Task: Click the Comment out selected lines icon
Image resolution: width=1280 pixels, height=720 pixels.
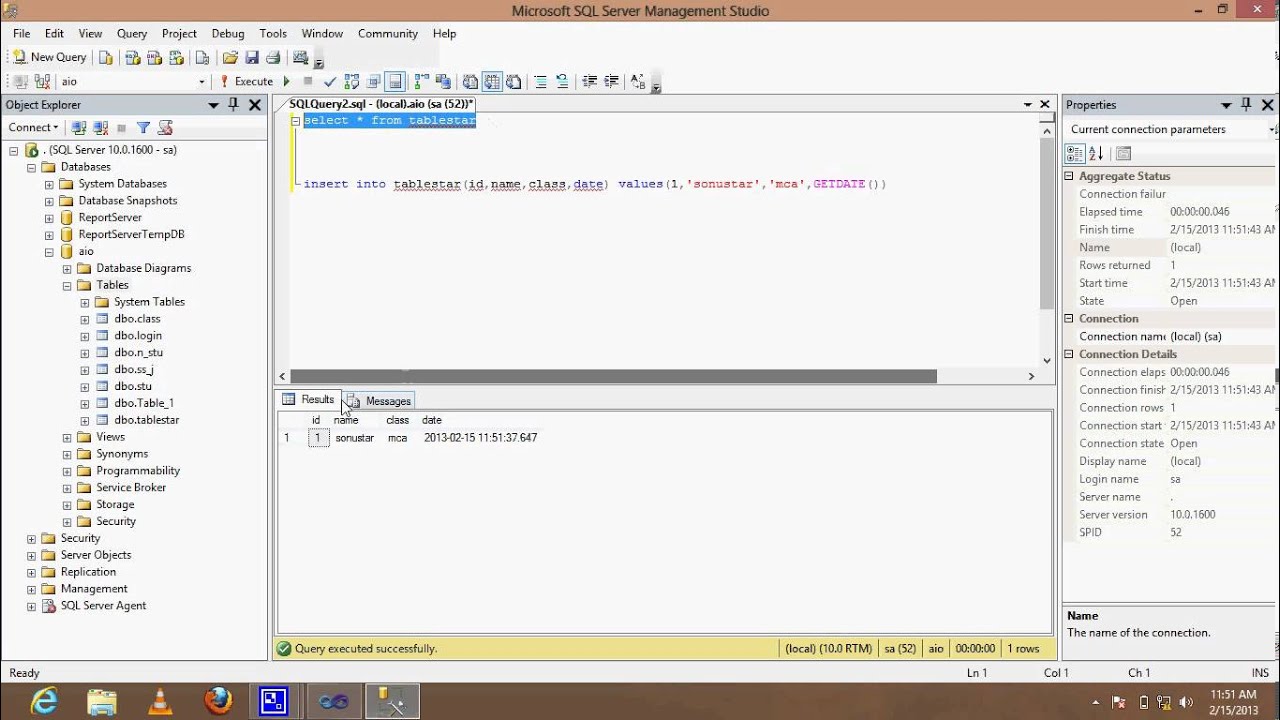Action: [x=540, y=81]
